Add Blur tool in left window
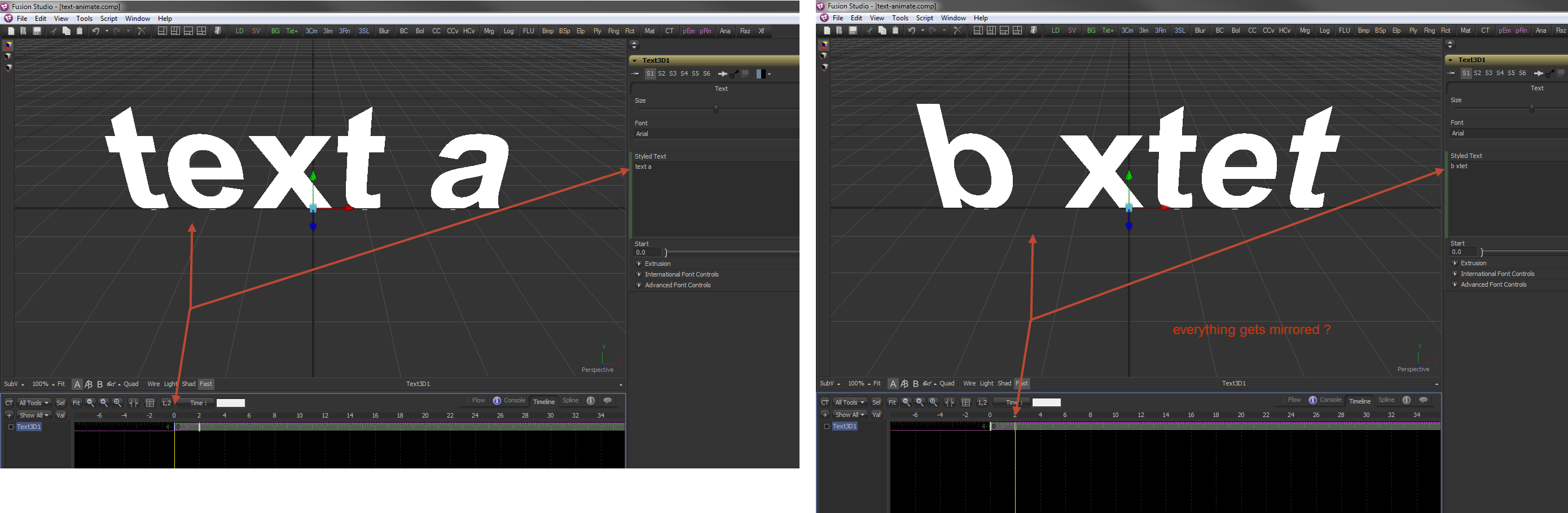 384,31
